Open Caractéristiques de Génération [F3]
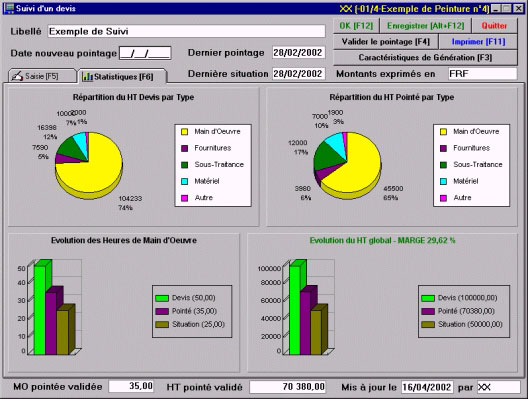The image size is (528, 399). (425, 58)
